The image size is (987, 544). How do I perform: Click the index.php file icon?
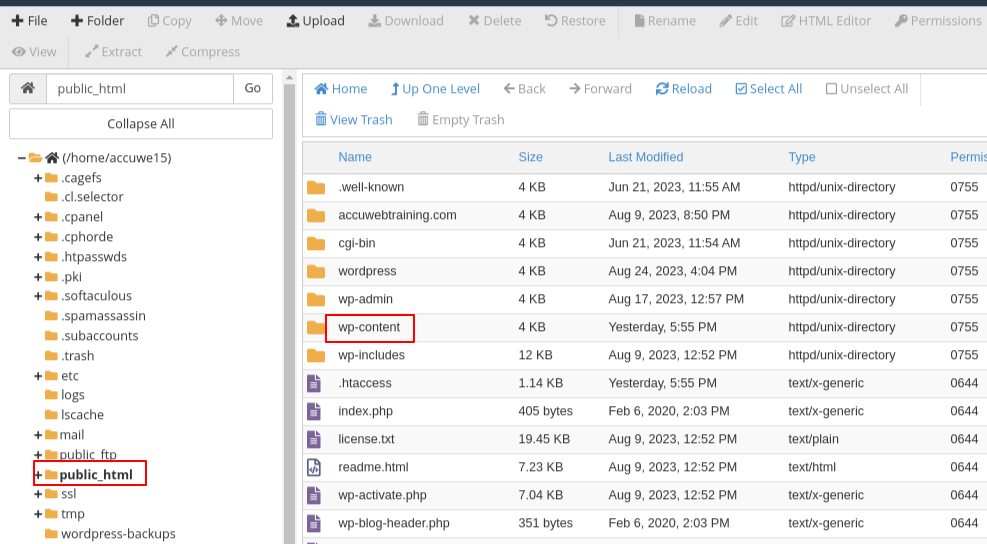click(313, 411)
